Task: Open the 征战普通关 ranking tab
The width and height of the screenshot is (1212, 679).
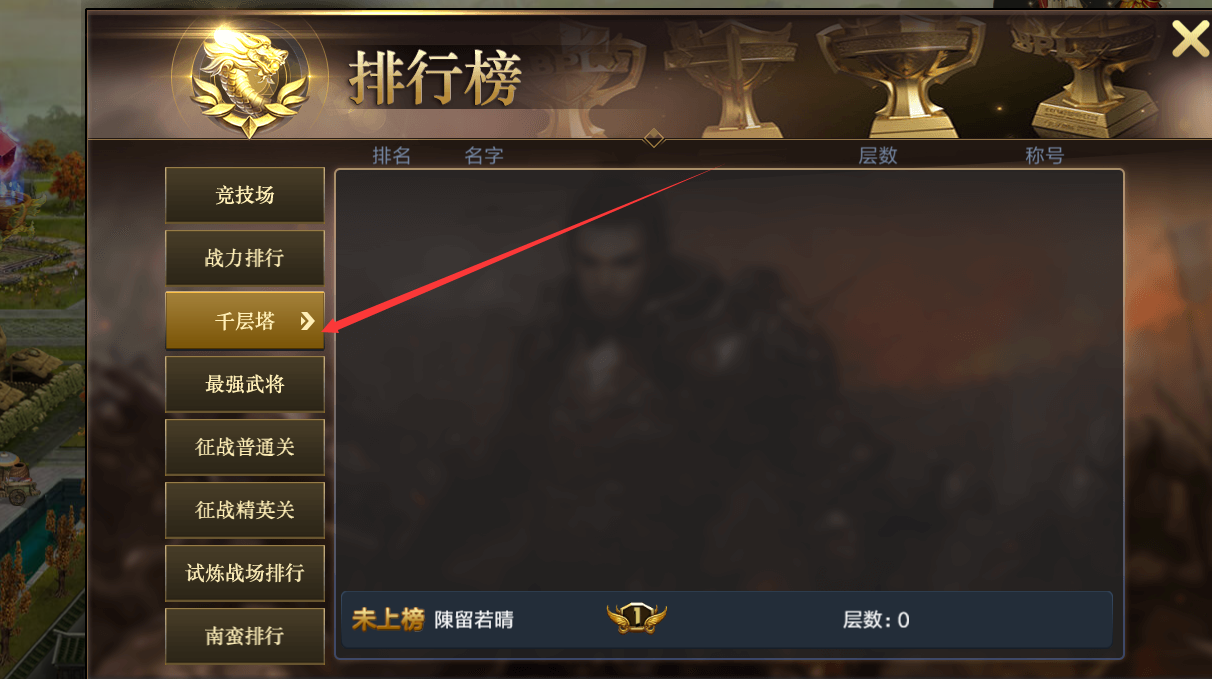Action: click(245, 447)
